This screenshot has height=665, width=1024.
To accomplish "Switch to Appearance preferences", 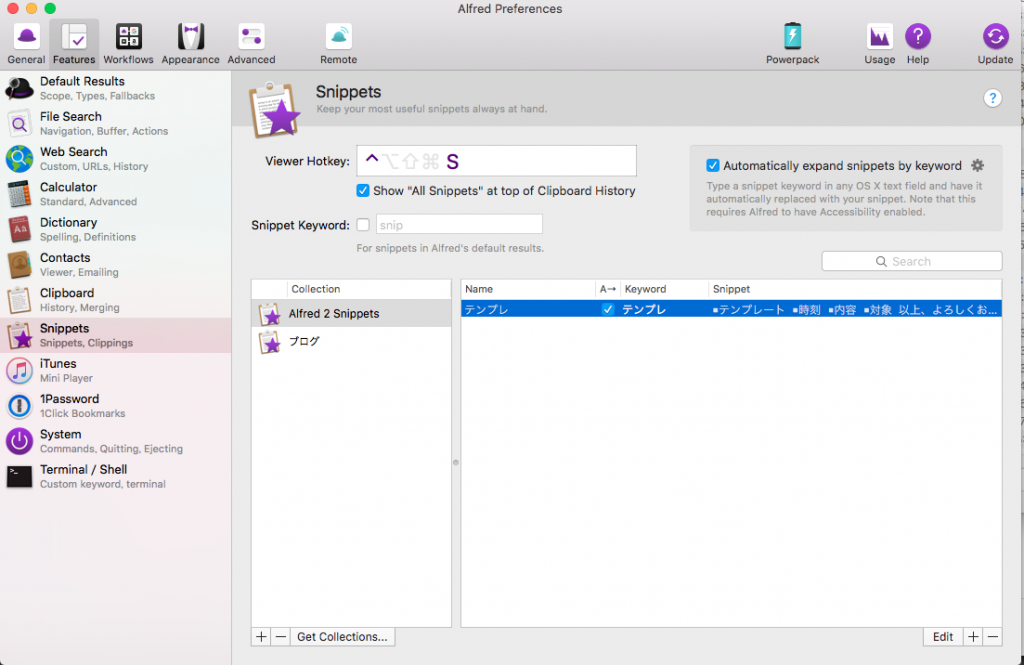I will point(191,44).
